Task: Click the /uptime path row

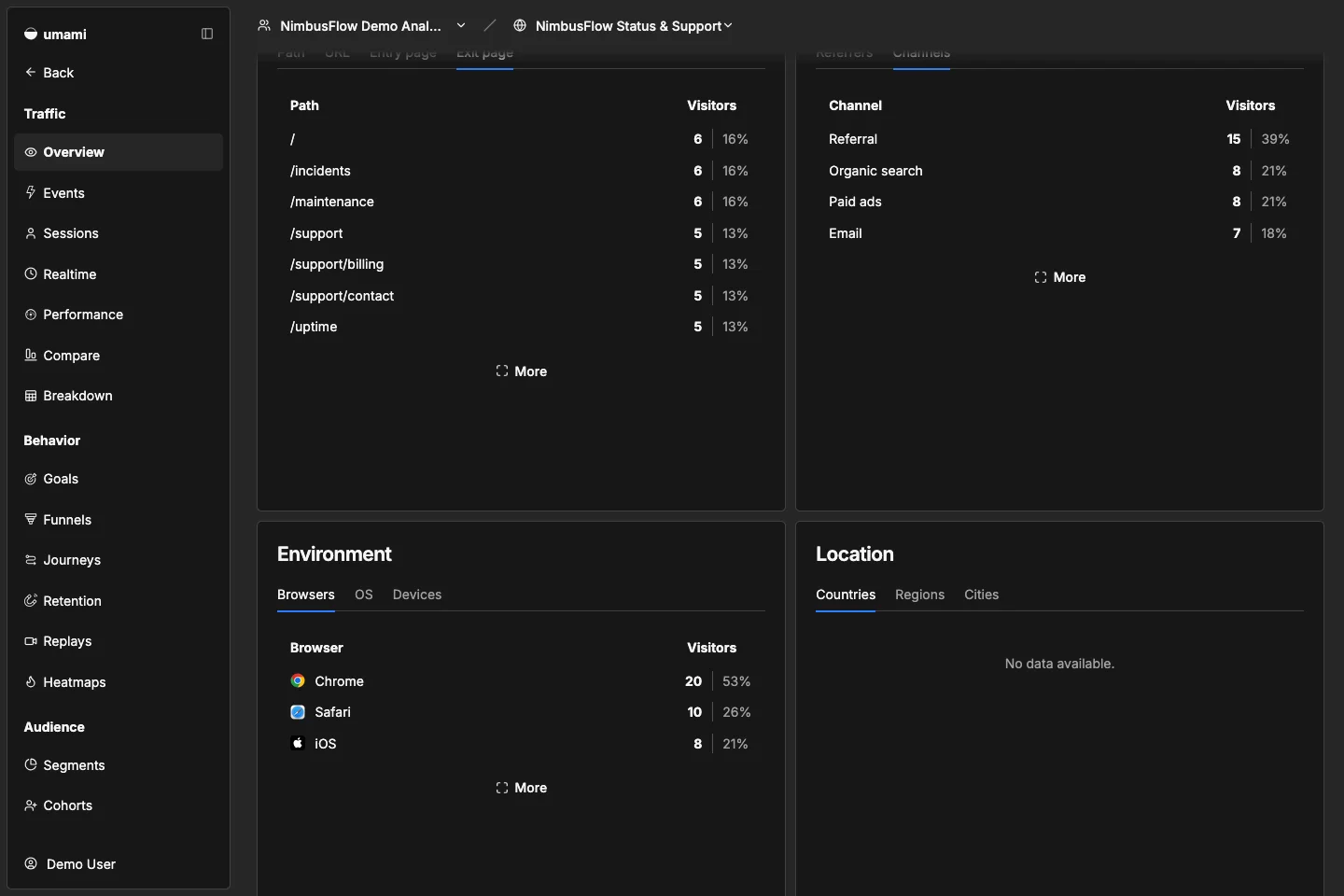Action: pyautogui.click(x=521, y=327)
